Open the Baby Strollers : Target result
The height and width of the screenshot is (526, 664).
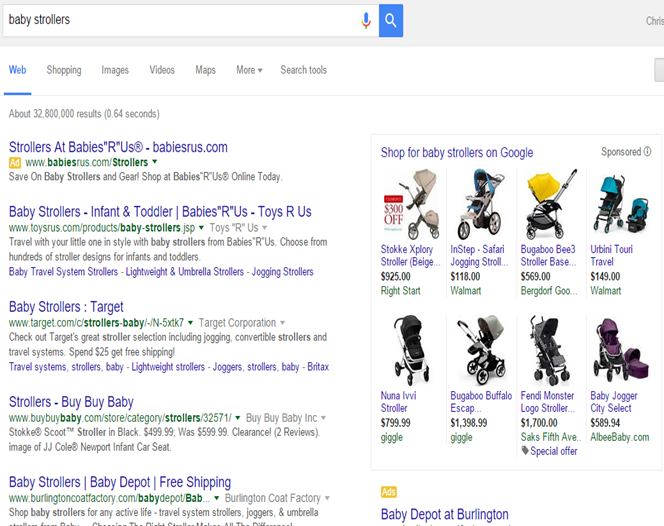[x=66, y=307]
